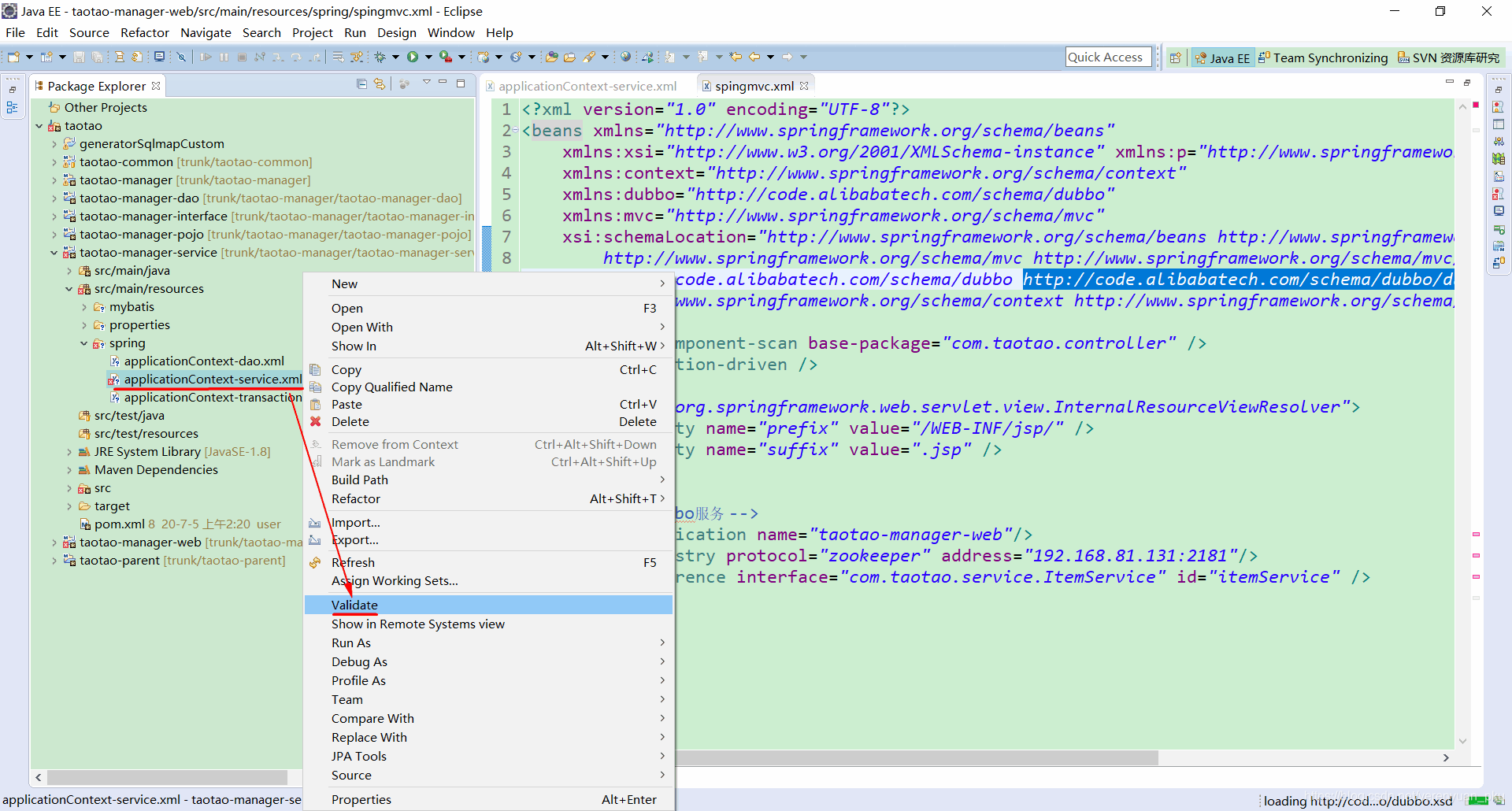
Task: Click the Resume debug icon in toolbar
Action: tap(206, 57)
